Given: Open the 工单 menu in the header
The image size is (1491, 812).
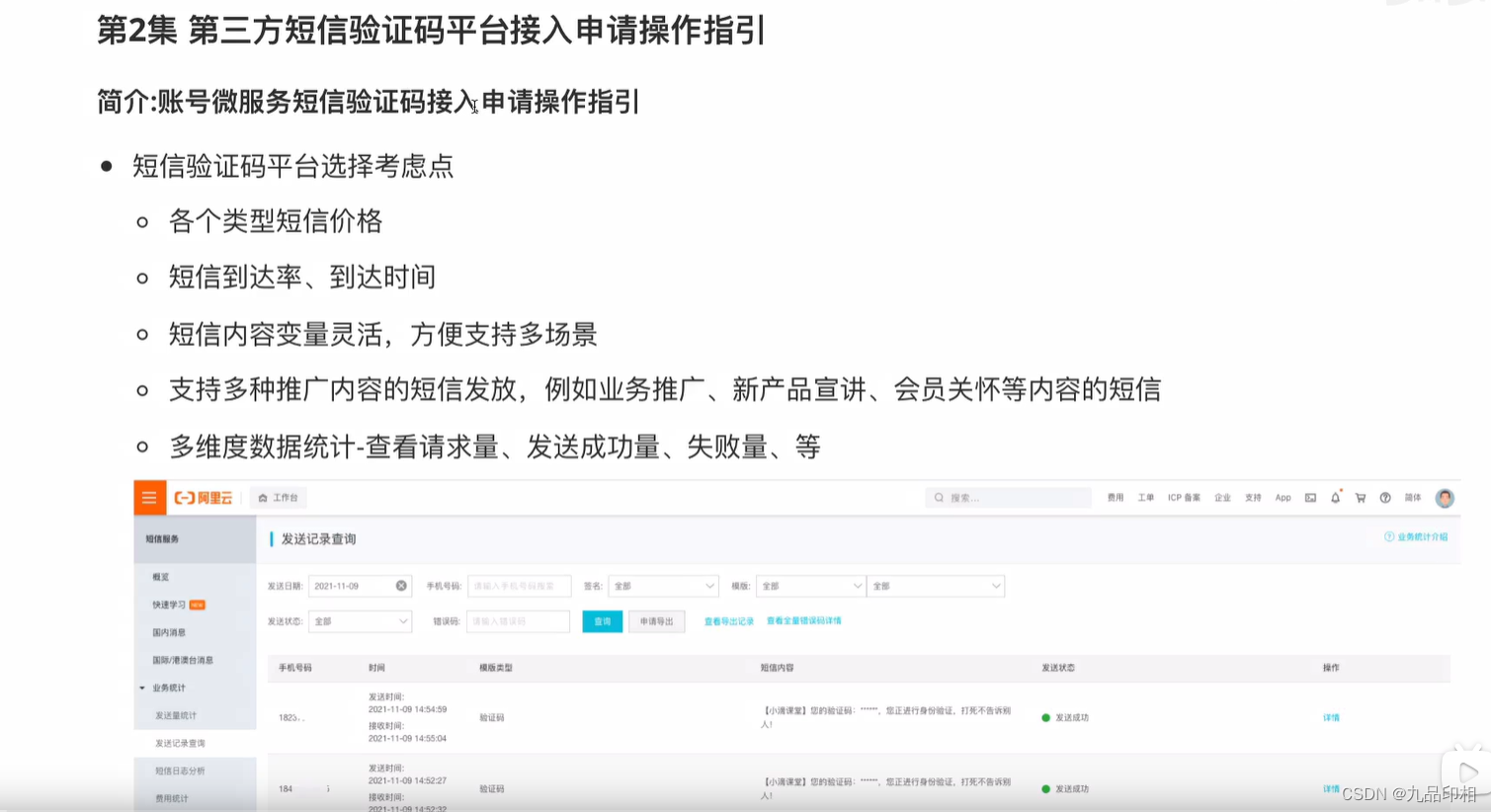Looking at the screenshot, I should click(x=1146, y=498).
